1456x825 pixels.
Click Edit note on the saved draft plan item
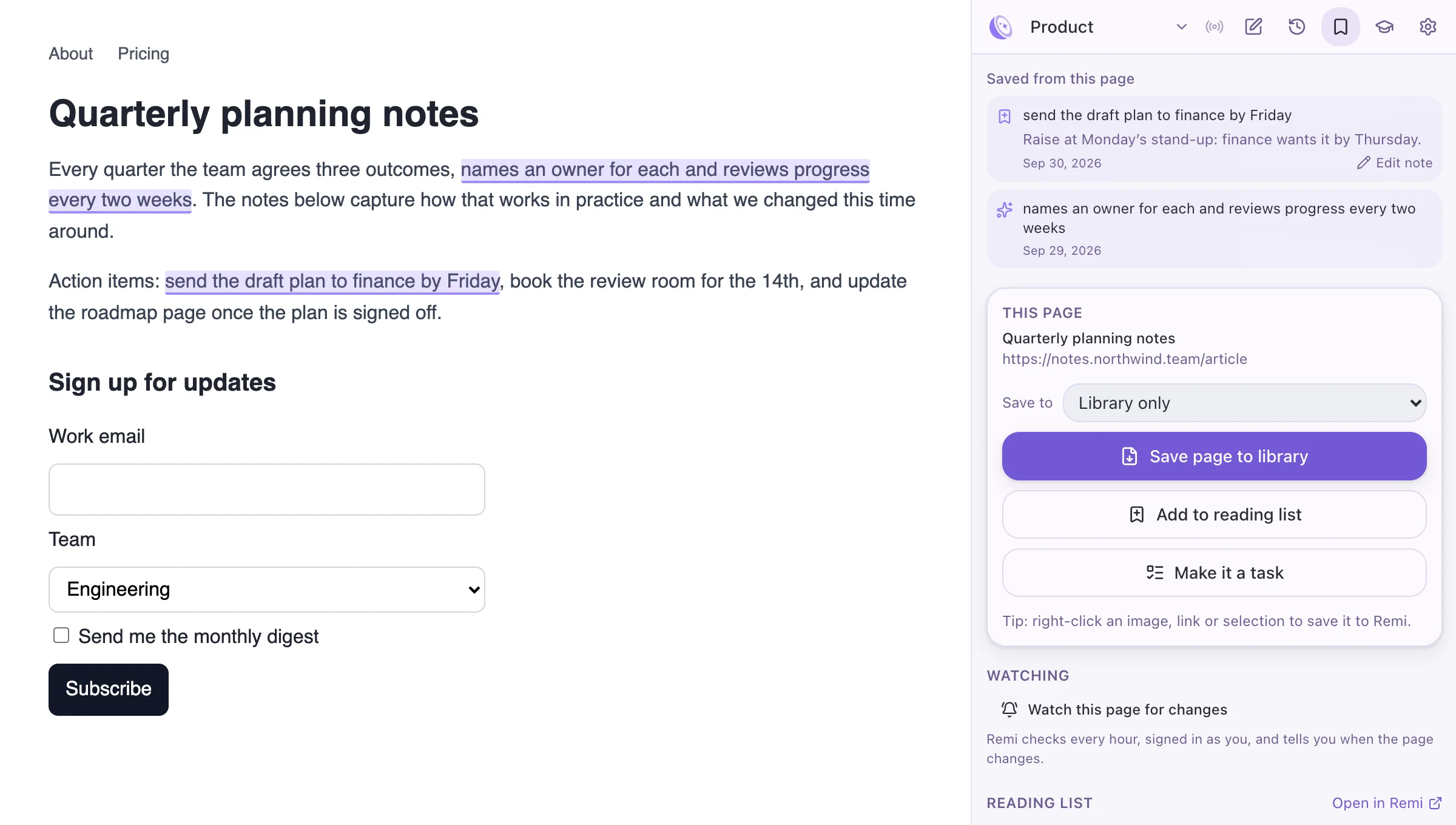(1395, 163)
